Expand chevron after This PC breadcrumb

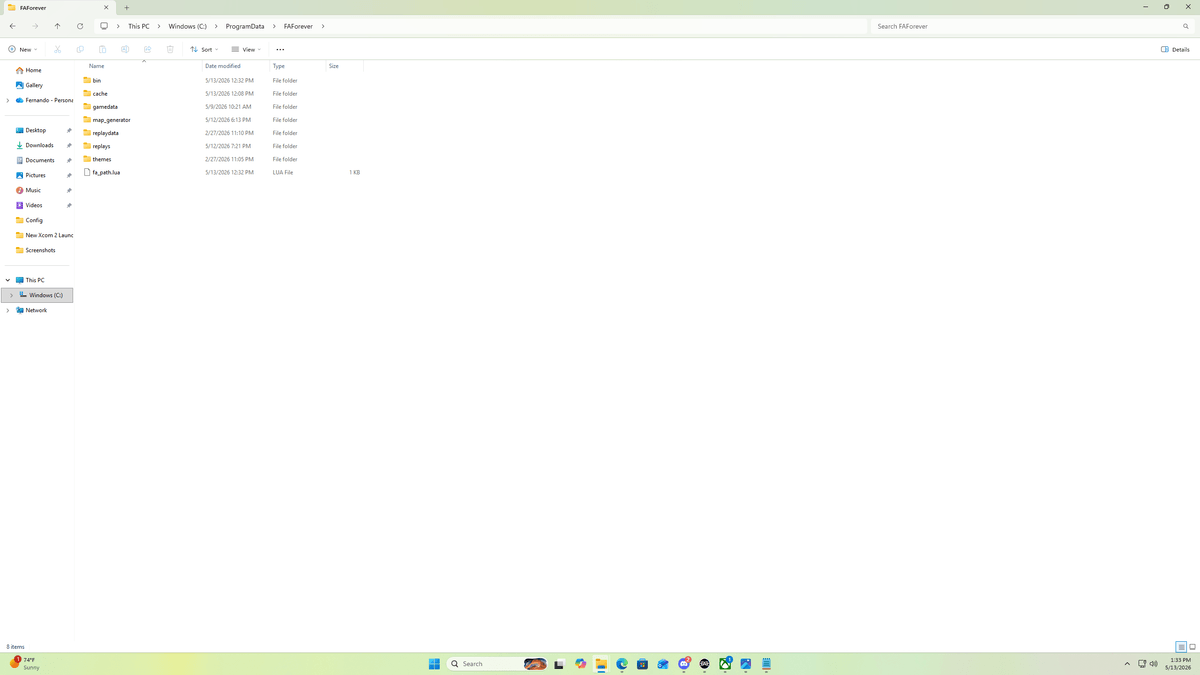coord(158,26)
